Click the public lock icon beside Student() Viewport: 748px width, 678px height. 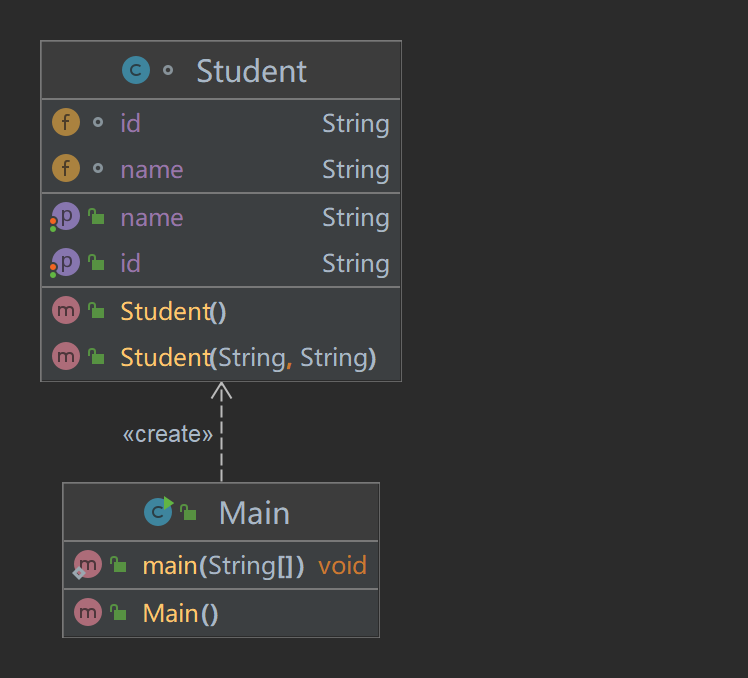pos(96,311)
